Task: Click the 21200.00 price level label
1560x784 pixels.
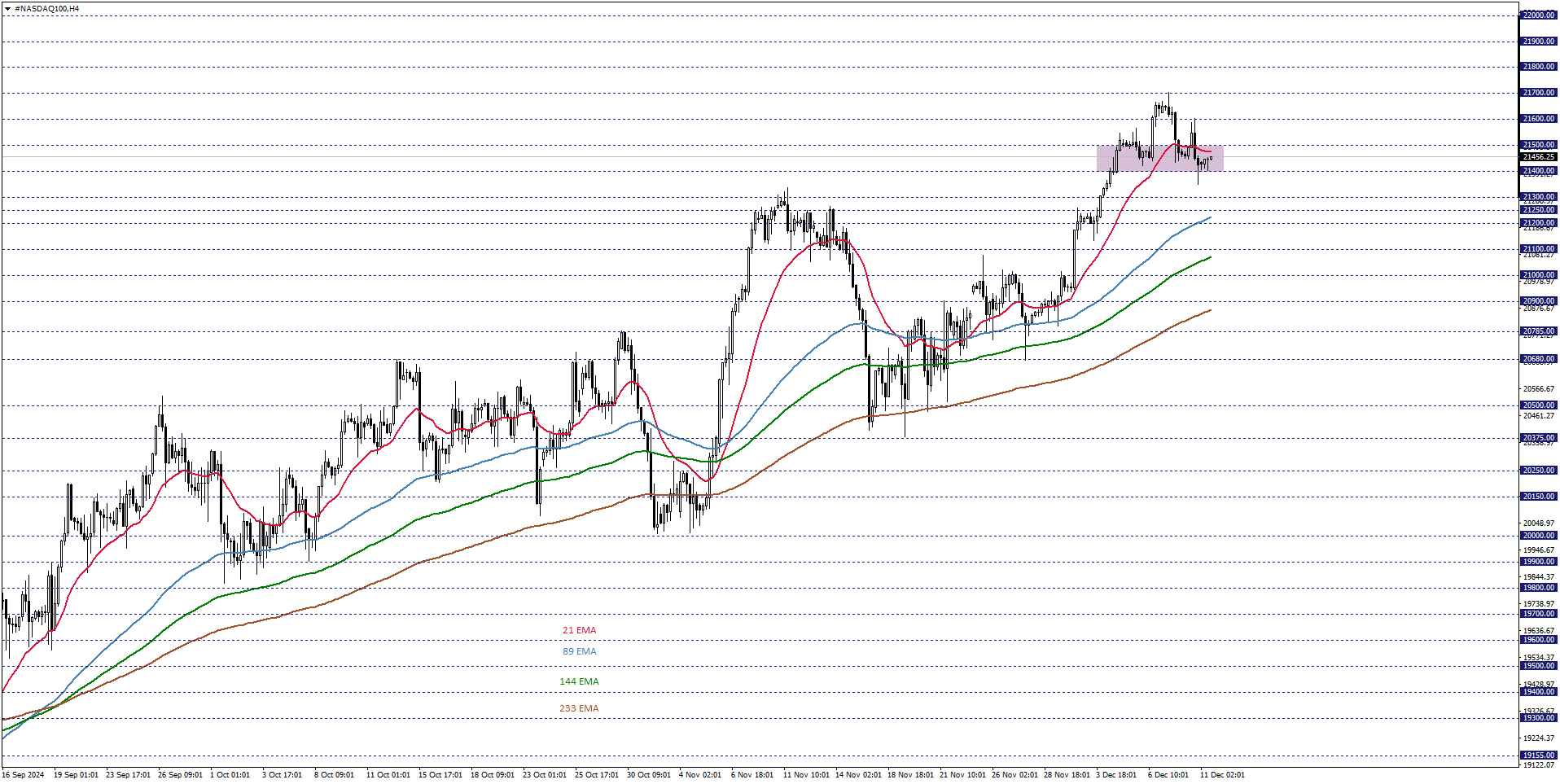Action: coord(1539,223)
